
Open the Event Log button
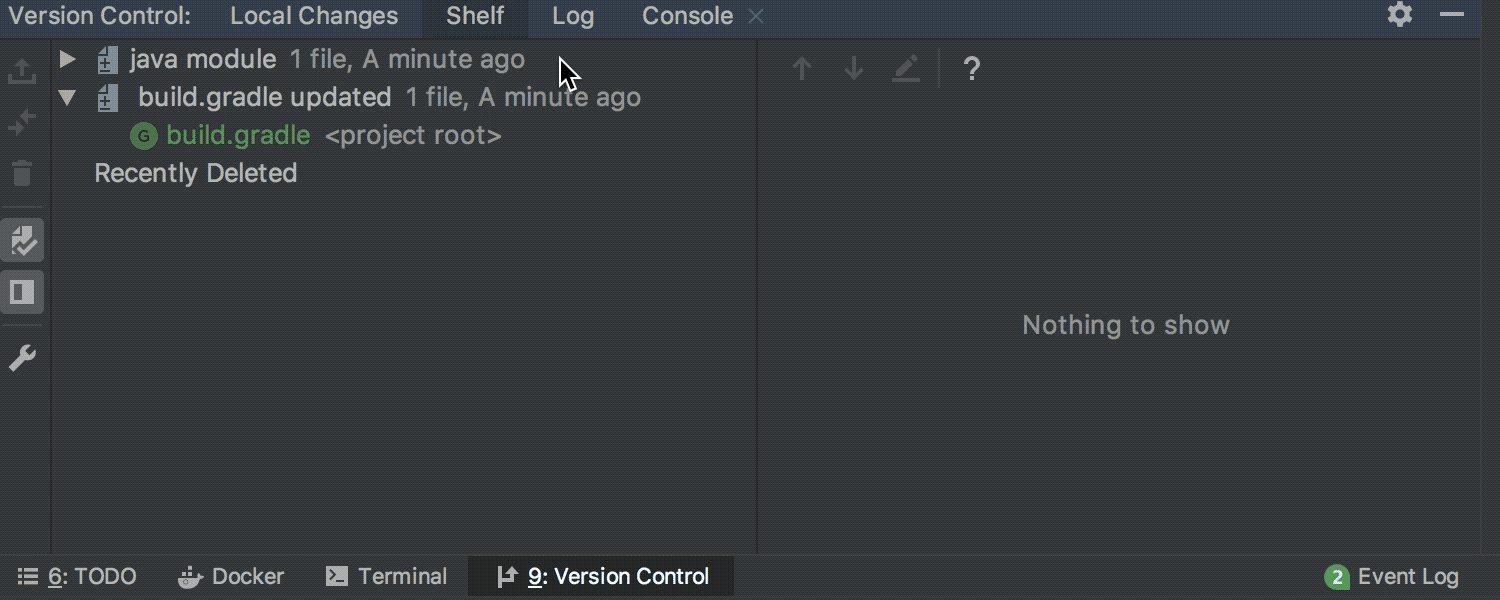click(1392, 577)
